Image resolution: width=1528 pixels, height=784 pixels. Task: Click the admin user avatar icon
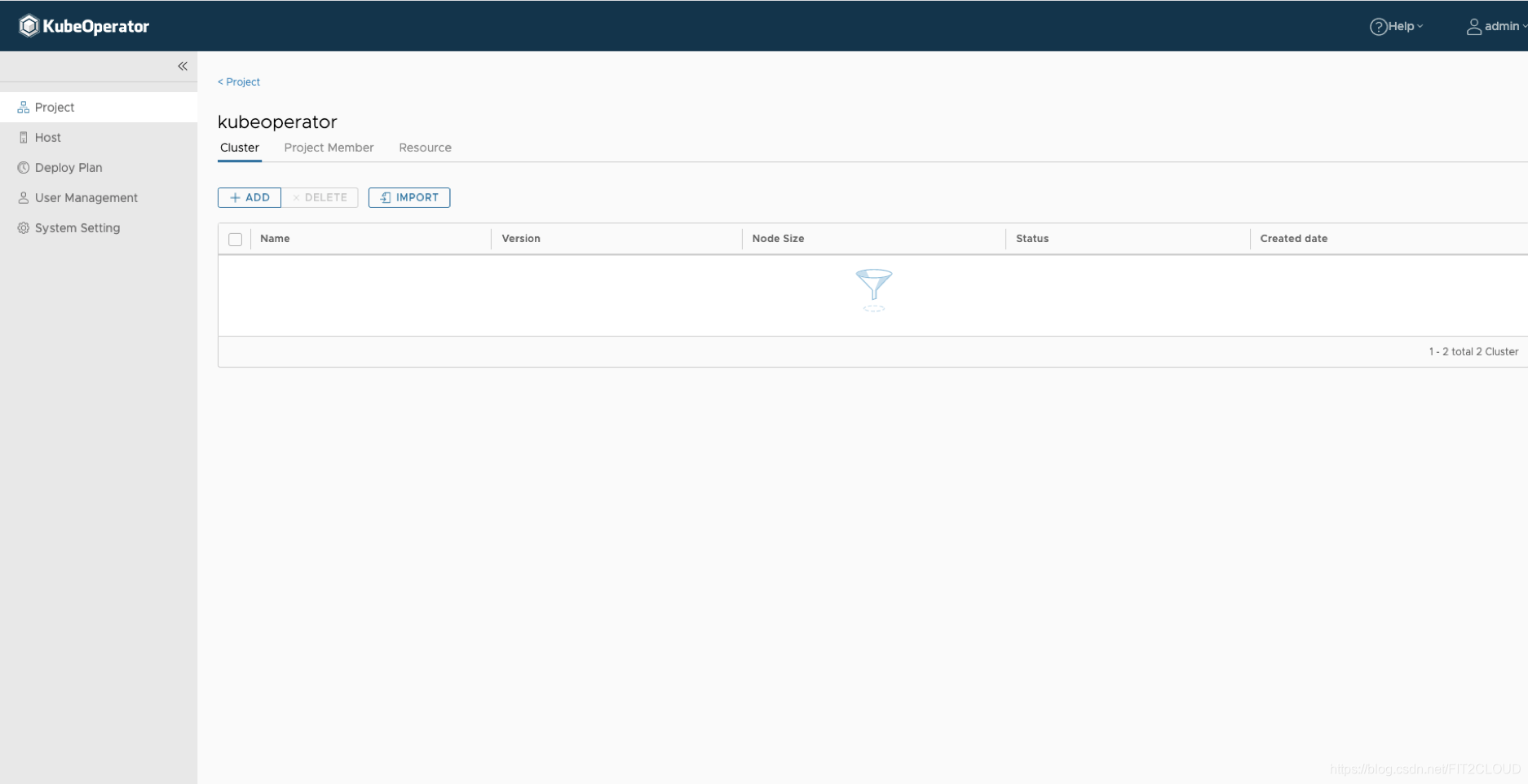click(1474, 27)
